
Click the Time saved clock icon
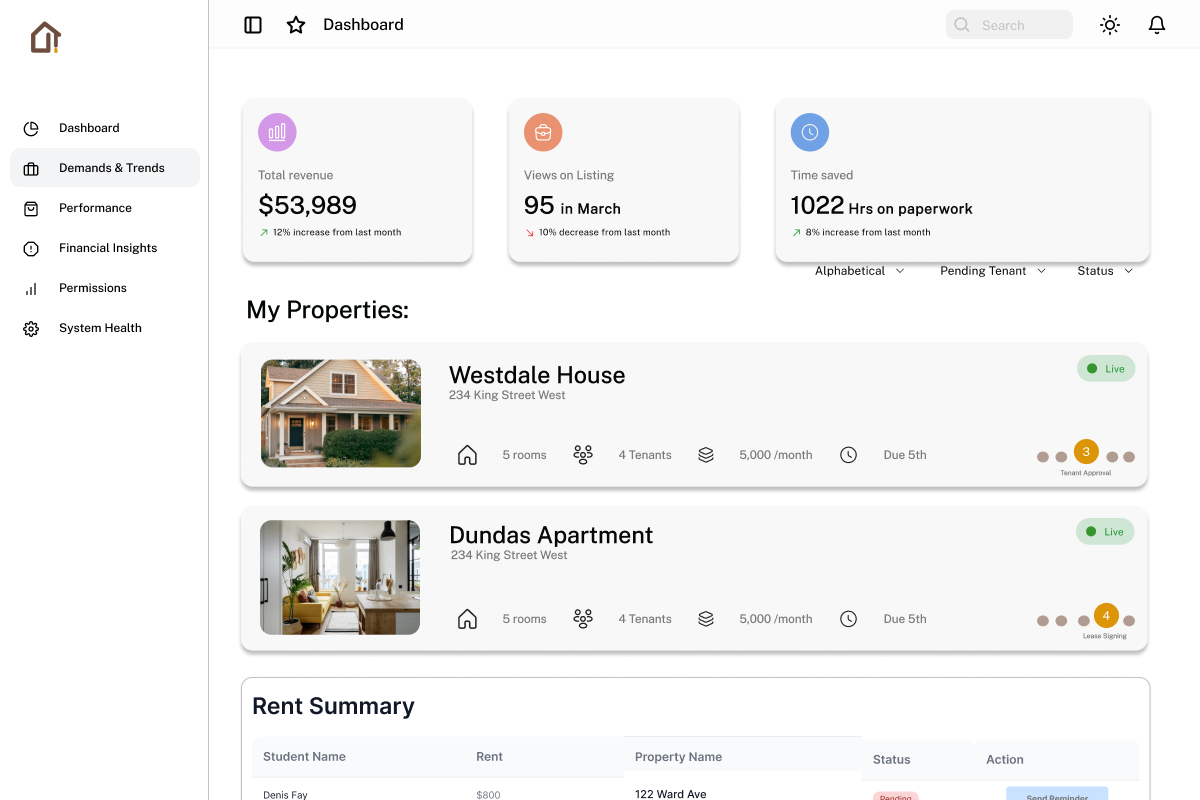809,132
